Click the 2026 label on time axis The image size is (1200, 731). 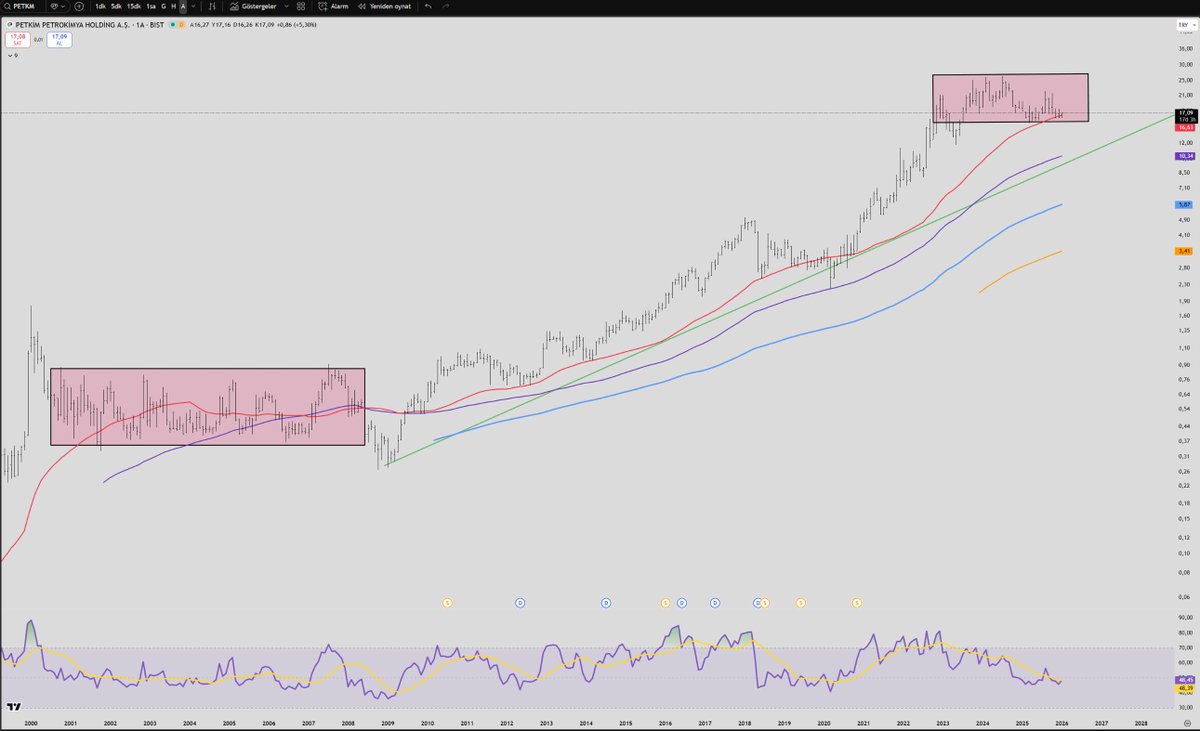pos(1061,721)
